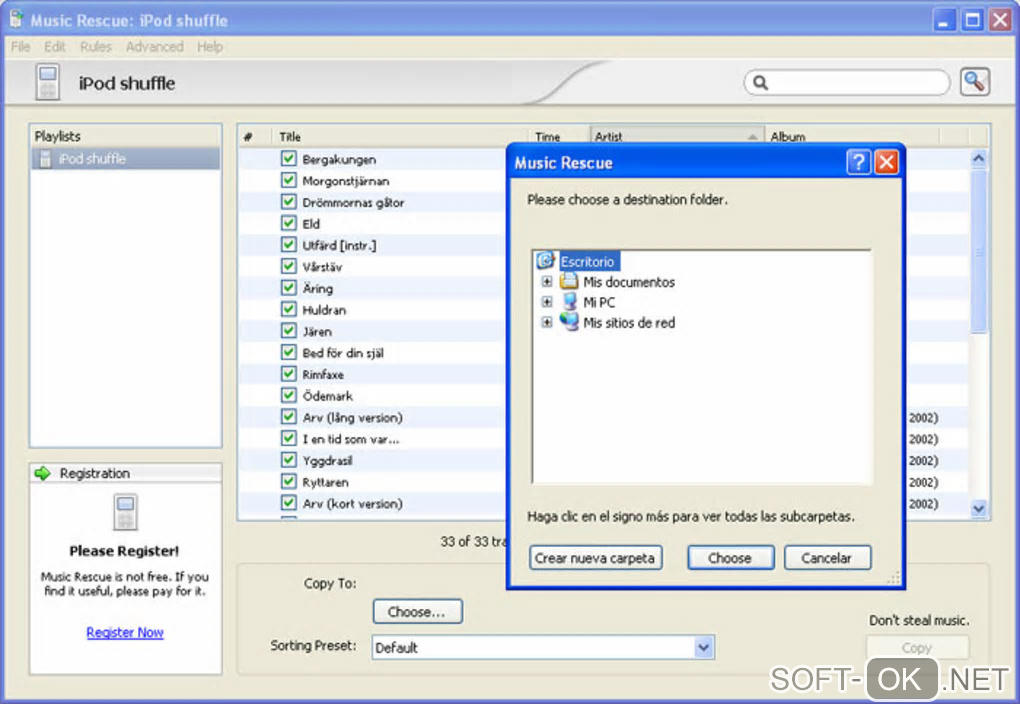This screenshot has width=1020, height=704.
Task: Select Mis documentos in the folder tree
Action: coord(629,282)
